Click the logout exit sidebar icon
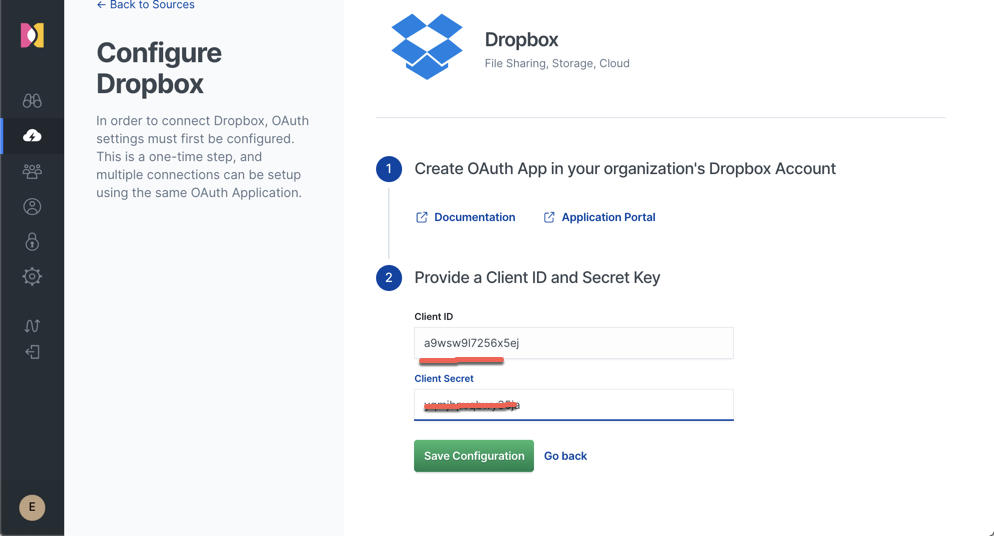This screenshot has height=536, width=994. pyautogui.click(x=32, y=352)
